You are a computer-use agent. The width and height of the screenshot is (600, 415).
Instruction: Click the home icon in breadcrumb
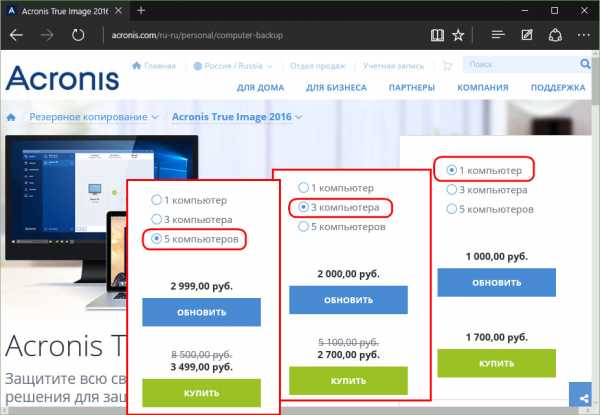coord(11,117)
